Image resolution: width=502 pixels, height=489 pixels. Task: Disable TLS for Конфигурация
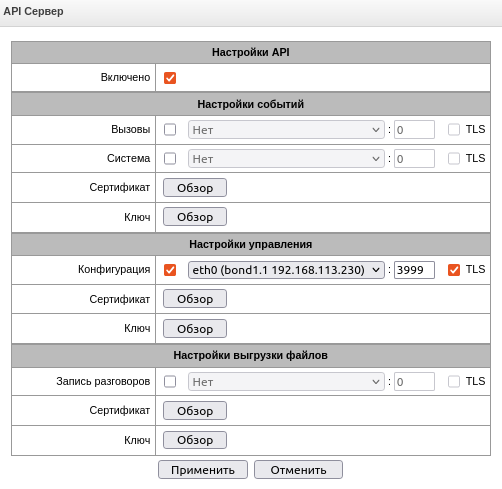pos(454,270)
